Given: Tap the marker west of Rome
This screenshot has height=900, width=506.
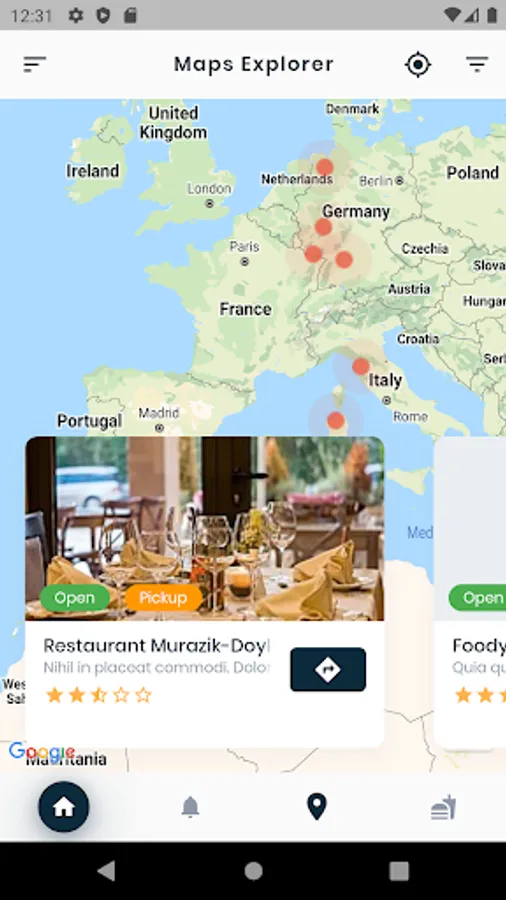Looking at the screenshot, I should pyautogui.click(x=336, y=420).
